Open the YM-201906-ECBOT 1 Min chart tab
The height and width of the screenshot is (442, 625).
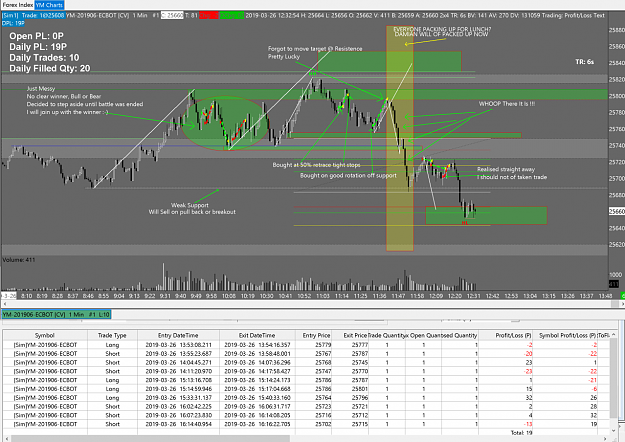56,314
